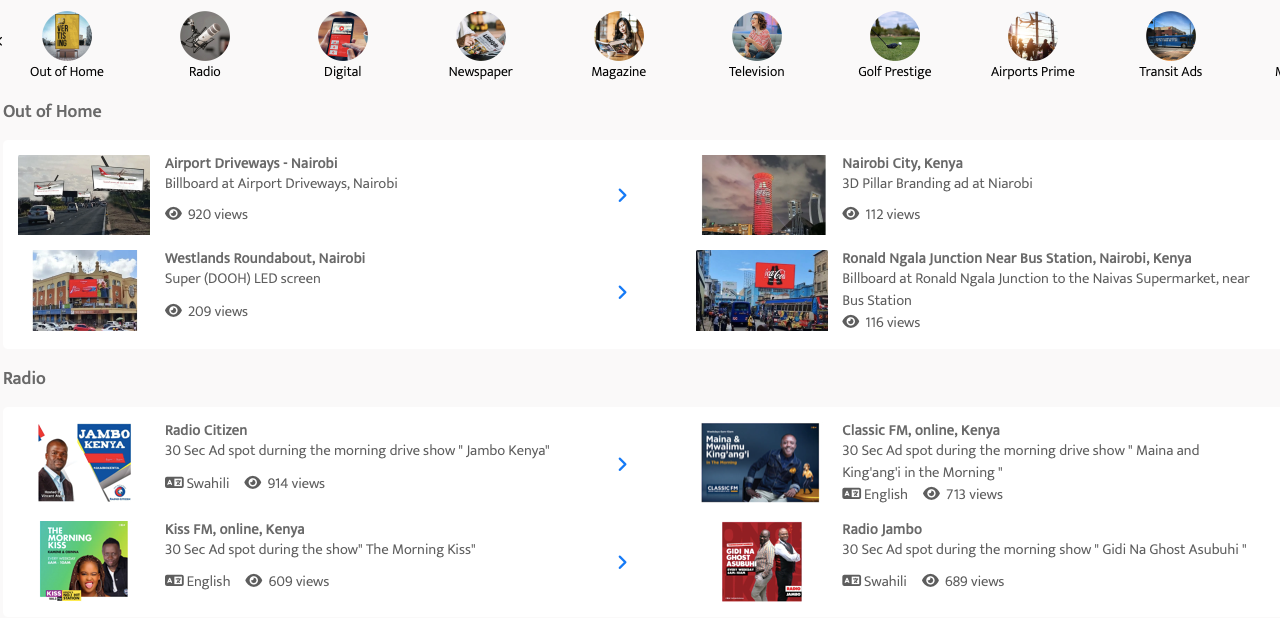1280x618 pixels.
Task: Open Ronald Ngala Junction listing title
Action: [1017, 258]
